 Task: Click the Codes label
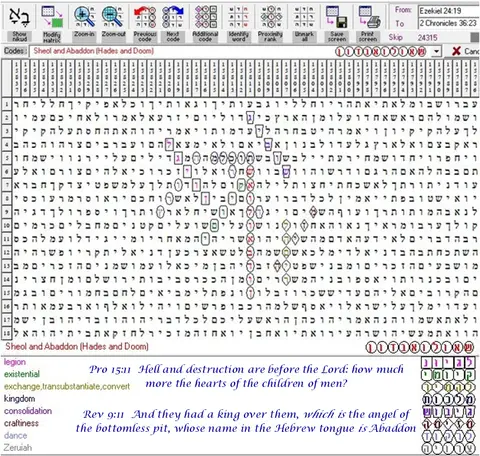pyautogui.click(x=15, y=51)
